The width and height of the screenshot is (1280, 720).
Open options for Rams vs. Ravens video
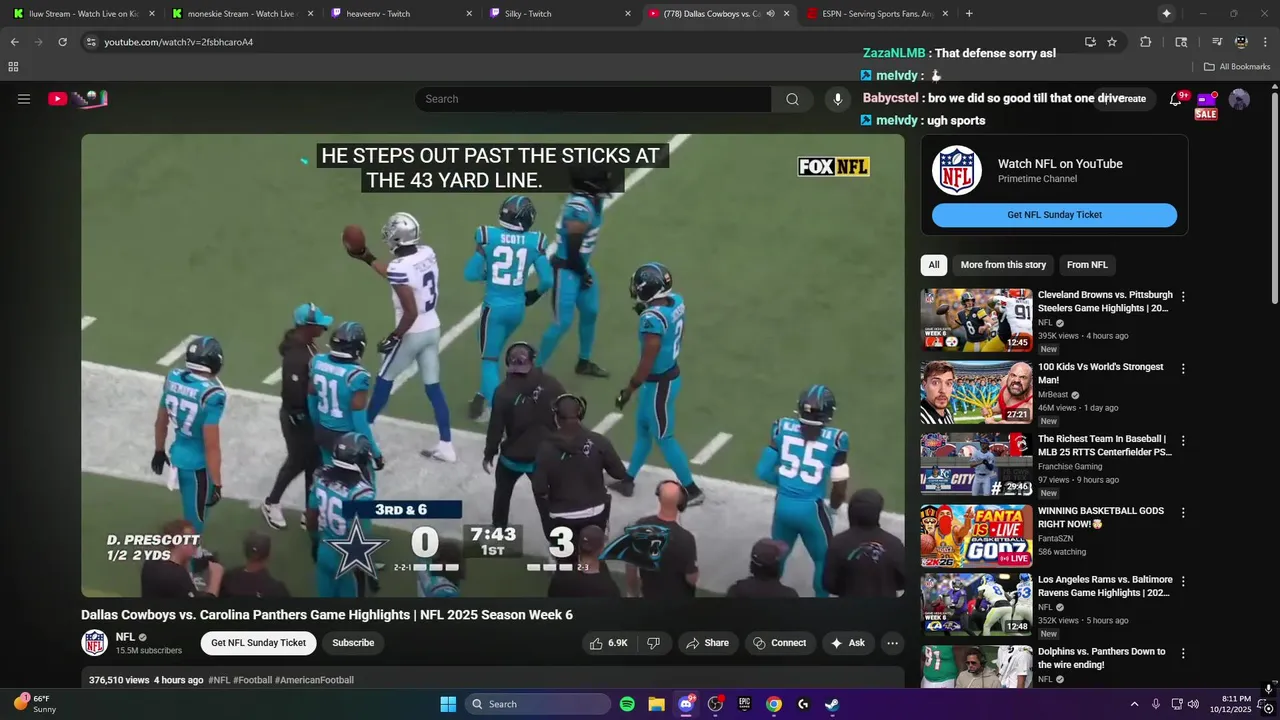click(1183, 581)
